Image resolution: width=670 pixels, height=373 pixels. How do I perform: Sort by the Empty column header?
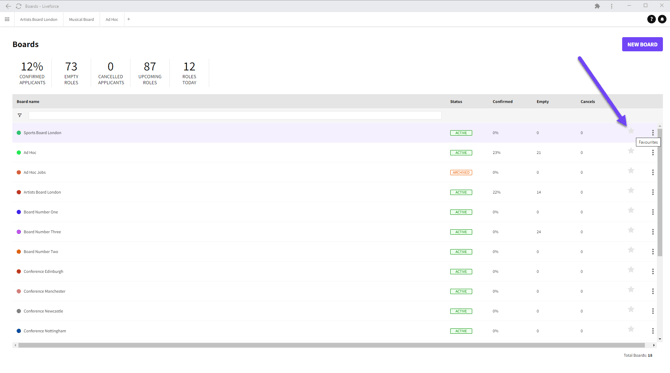coord(543,102)
